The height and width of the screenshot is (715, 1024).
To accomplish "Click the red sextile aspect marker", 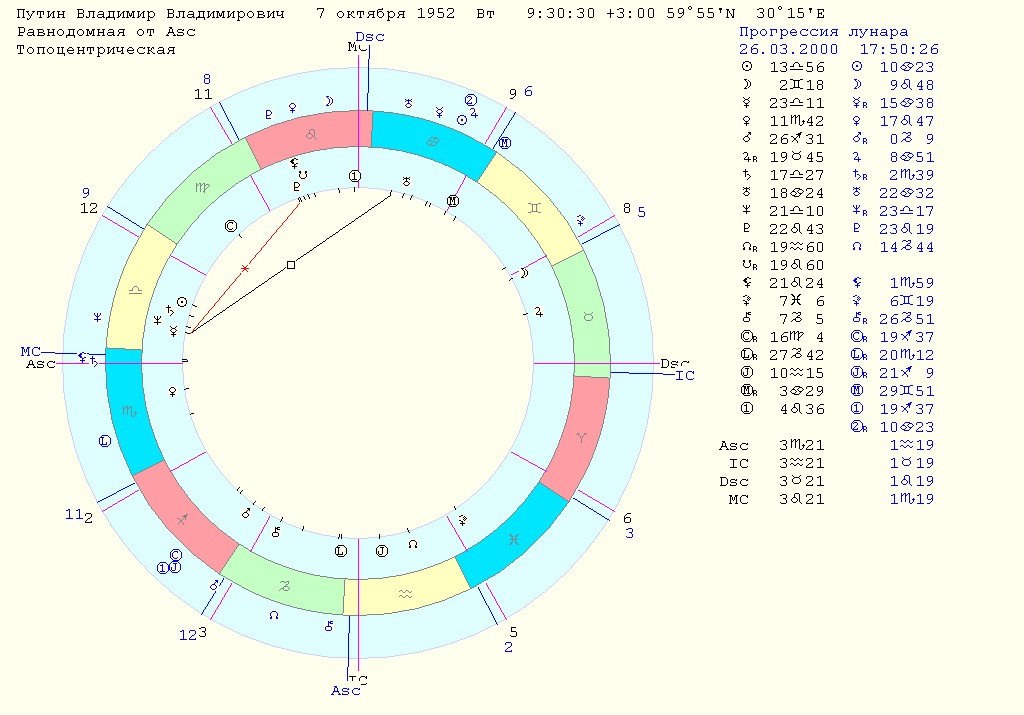I will [245, 268].
